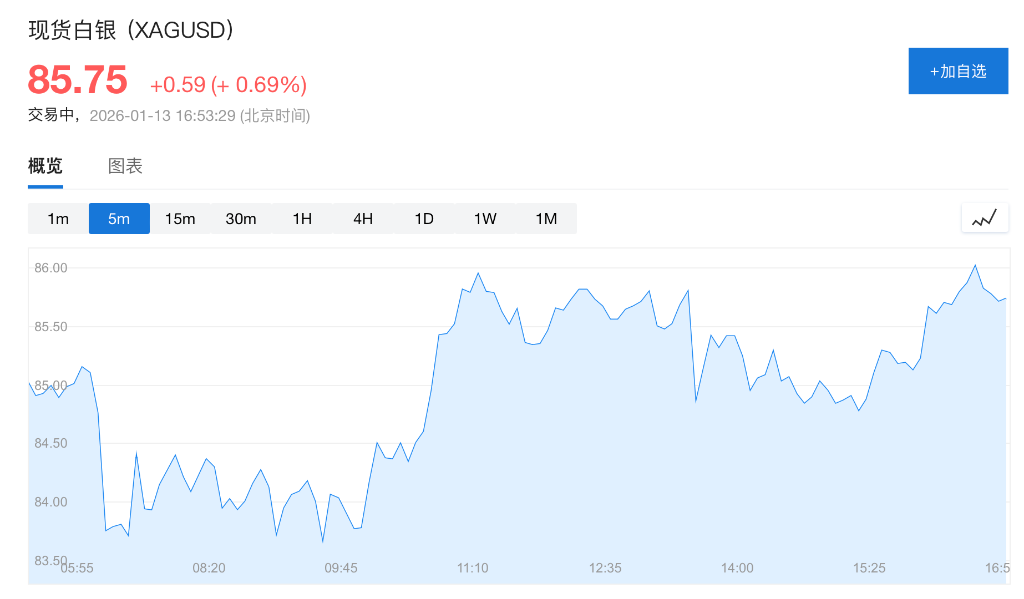Set chart to 1M monthly interval
Screen dimensions: 1024x599
tap(546, 219)
